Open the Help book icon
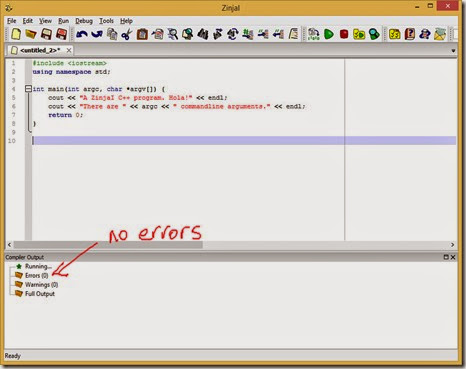Image resolution: width=466 pixels, height=369 pixels. point(410,34)
